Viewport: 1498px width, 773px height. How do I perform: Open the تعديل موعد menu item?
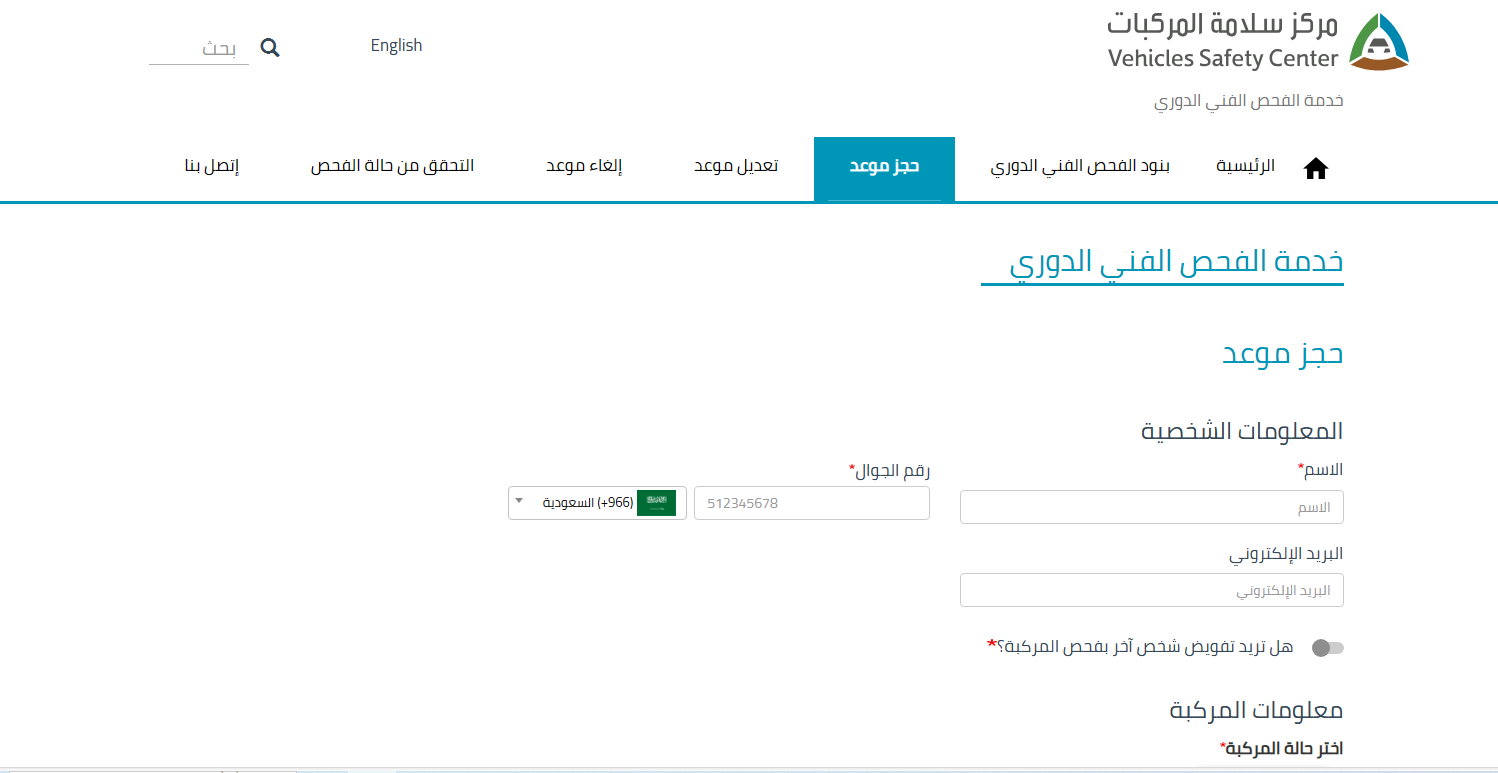click(x=736, y=166)
